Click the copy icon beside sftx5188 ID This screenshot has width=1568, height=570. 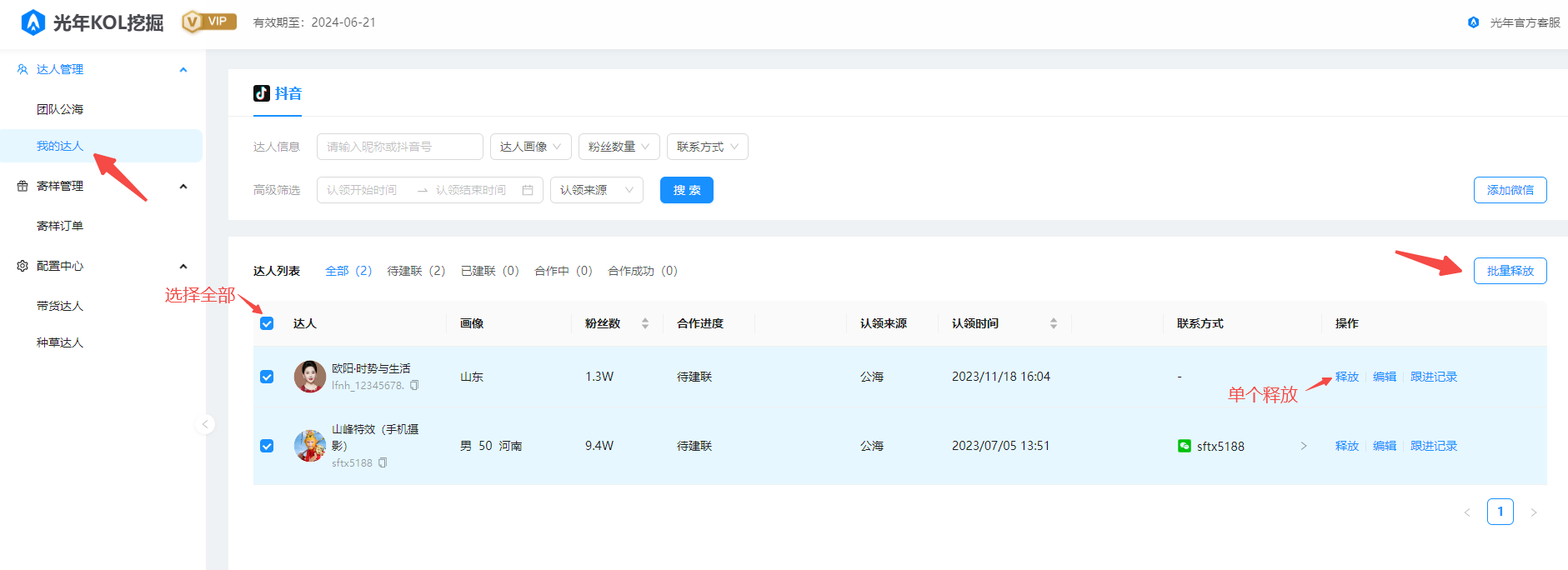click(x=383, y=462)
